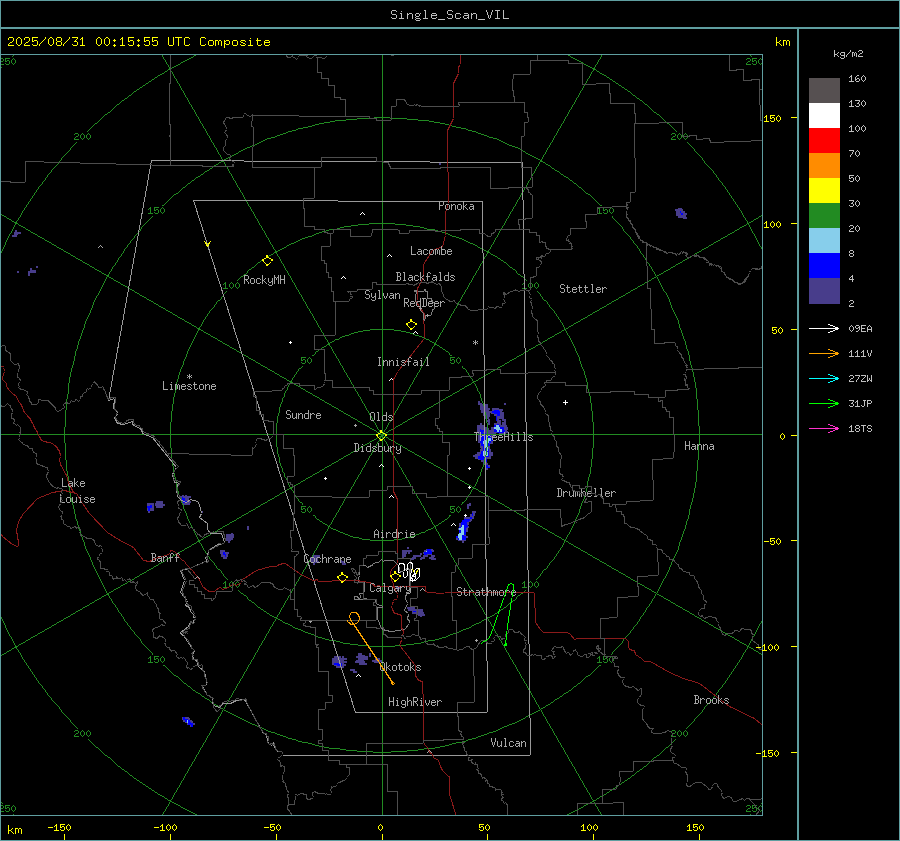The image size is (900, 841).
Task: Click the yellow diamond marker near RockyMH
Action: [x=267, y=261]
